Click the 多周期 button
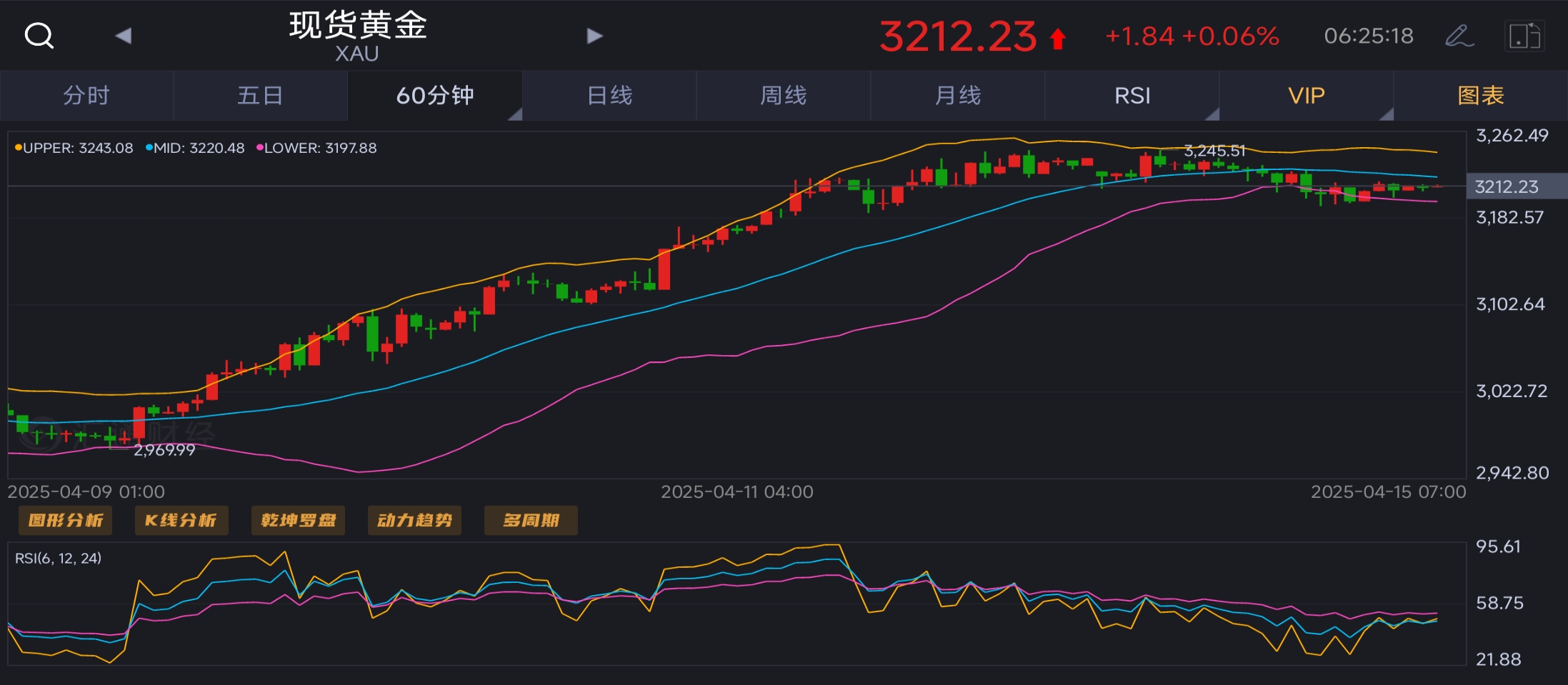Viewport: 1568px width, 685px height. click(x=531, y=520)
